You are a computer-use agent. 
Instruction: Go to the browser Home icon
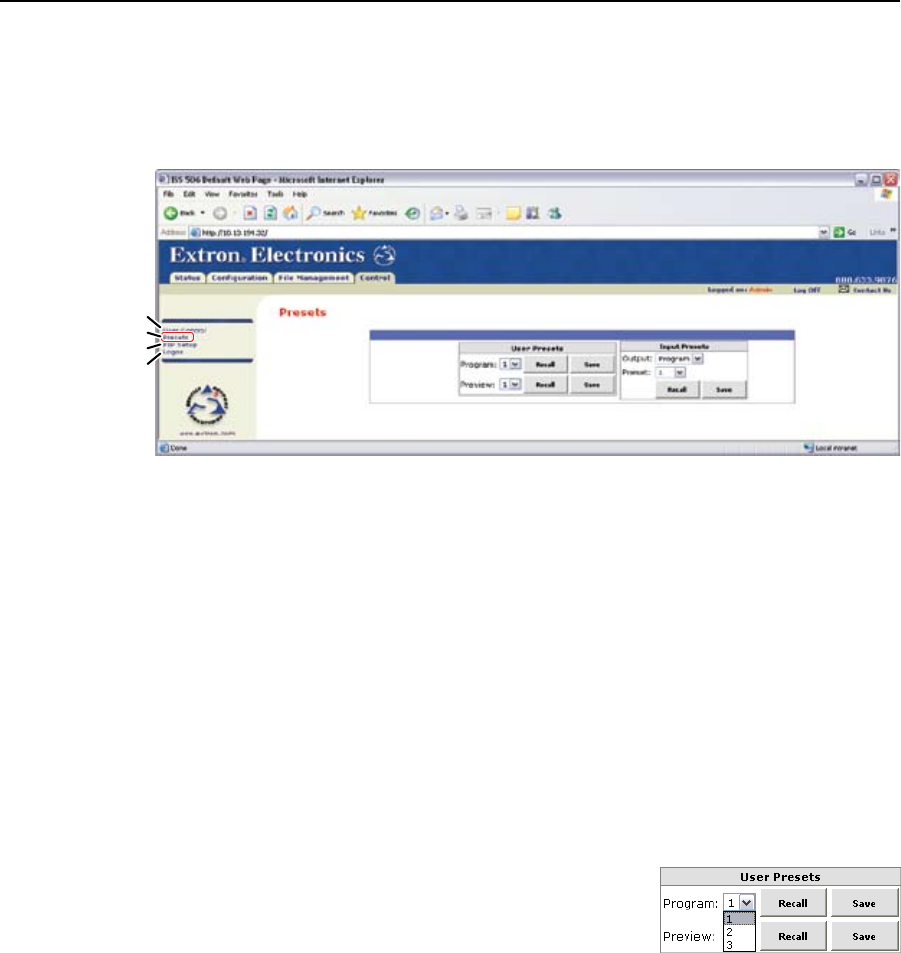[291, 214]
